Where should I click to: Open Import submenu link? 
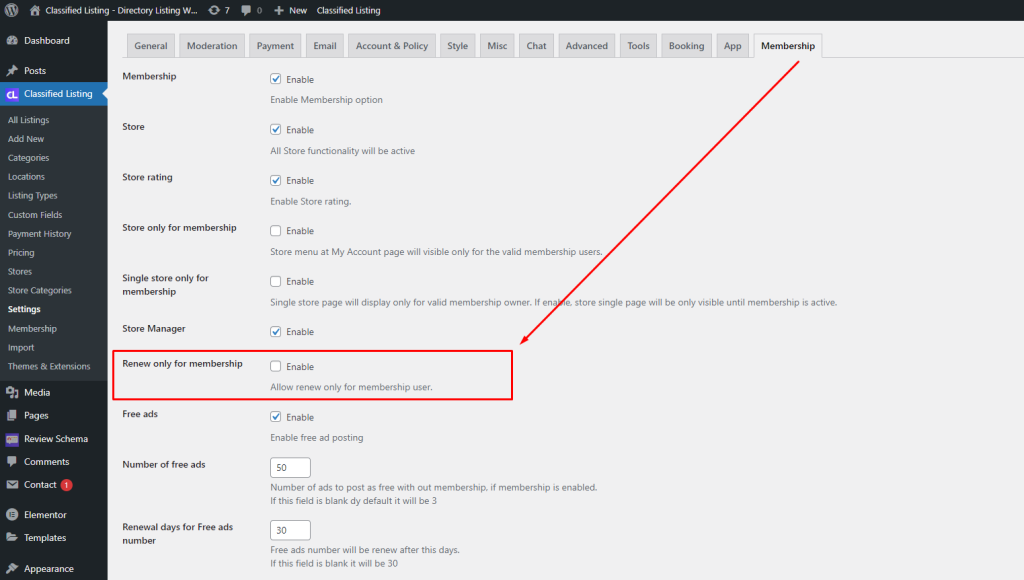coord(21,347)
